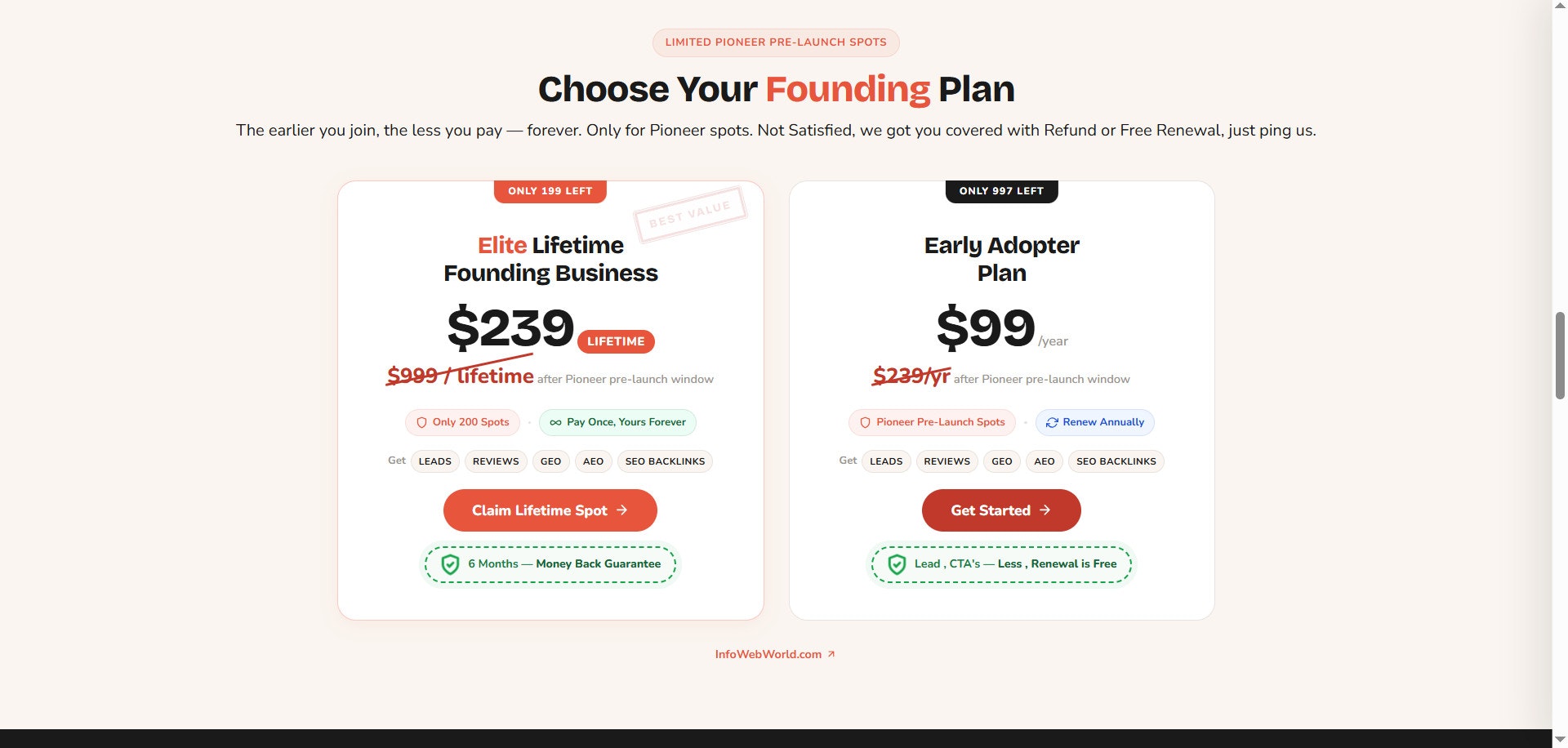Click the arrow icon on Get Started button
The width and height of the screenshot is (1568, 748).
tap(1045, 510)
